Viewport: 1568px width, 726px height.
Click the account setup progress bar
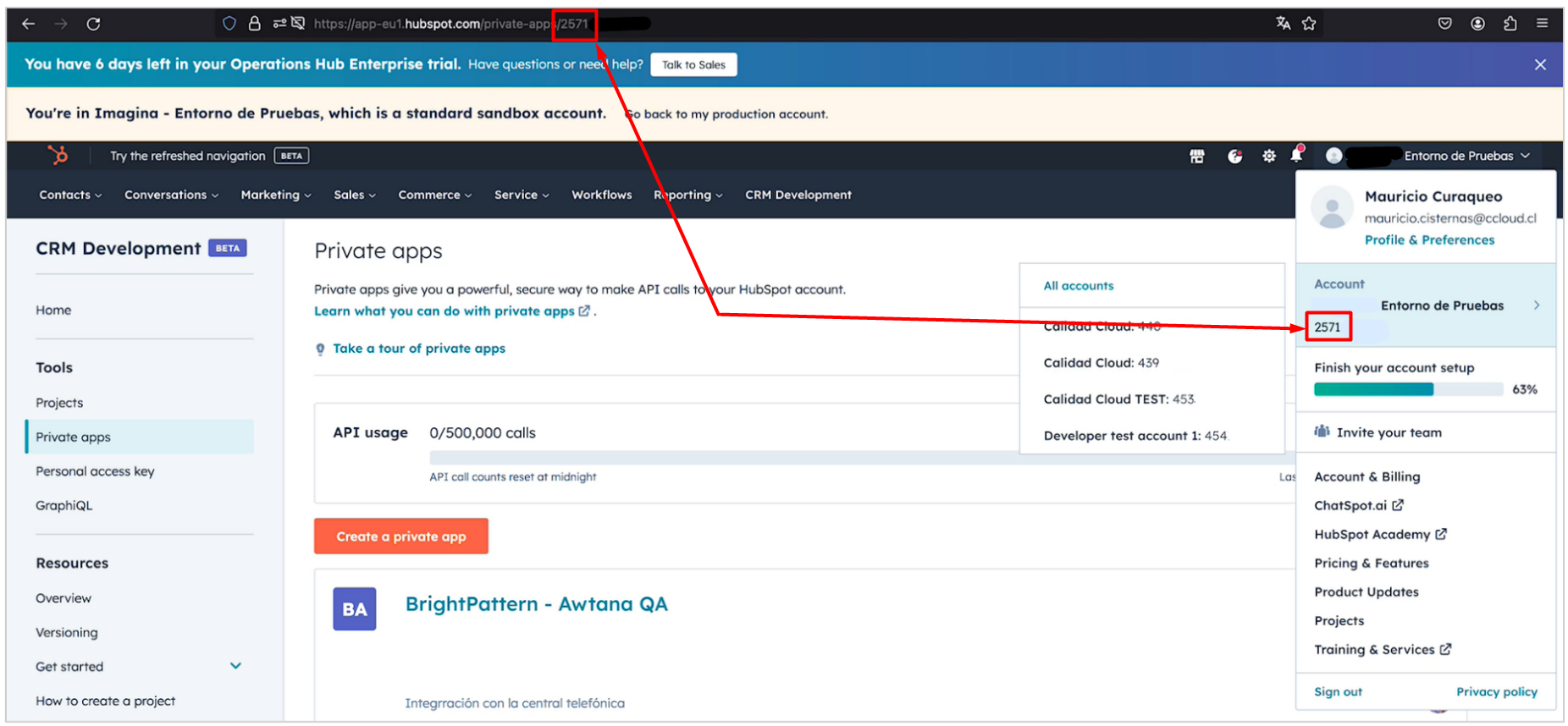pos(1407,389)
